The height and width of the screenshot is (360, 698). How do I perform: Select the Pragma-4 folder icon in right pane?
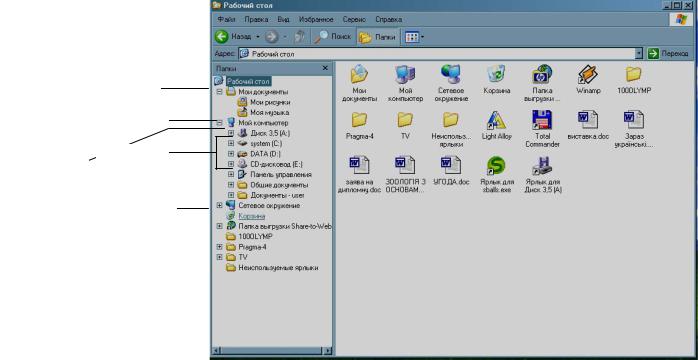359,120
